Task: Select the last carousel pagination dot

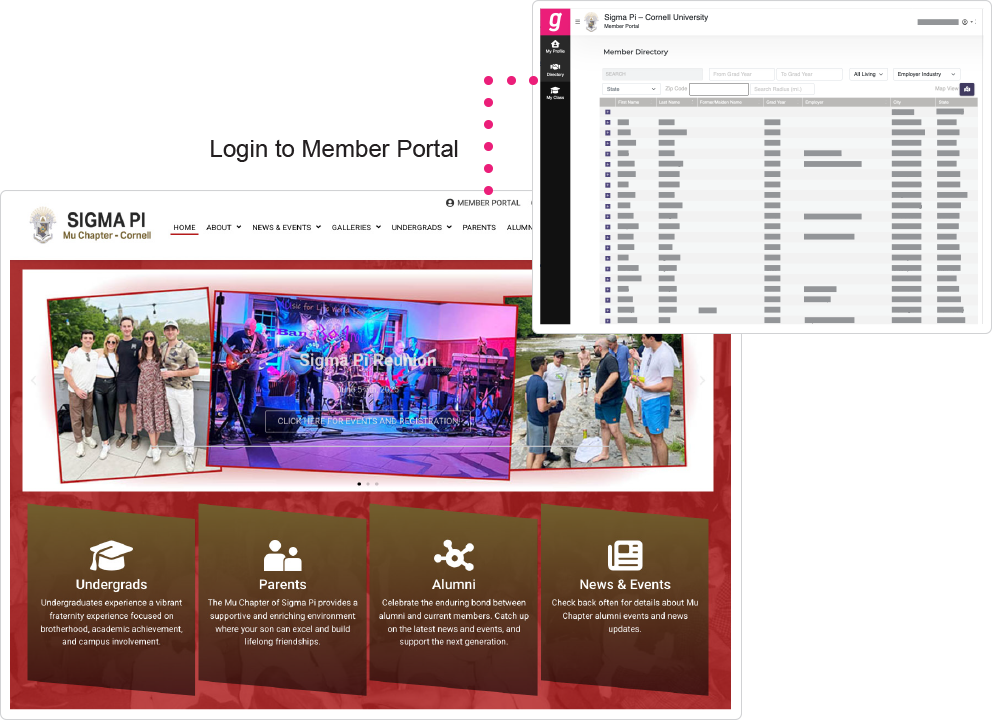Action: pos(377,484)
